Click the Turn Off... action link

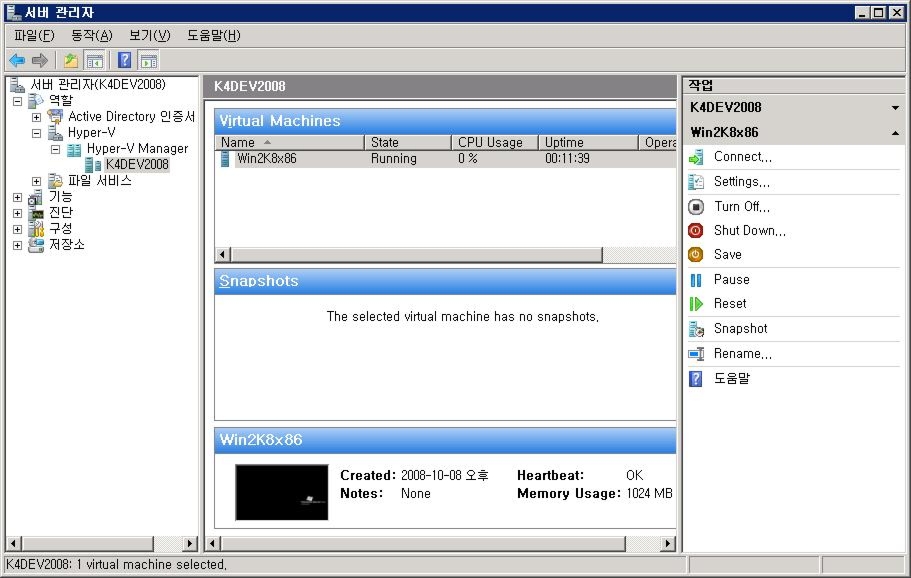(x=742, y=207)
